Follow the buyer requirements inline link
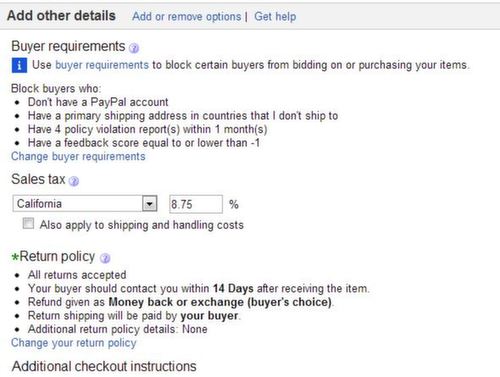 (102, 65)
